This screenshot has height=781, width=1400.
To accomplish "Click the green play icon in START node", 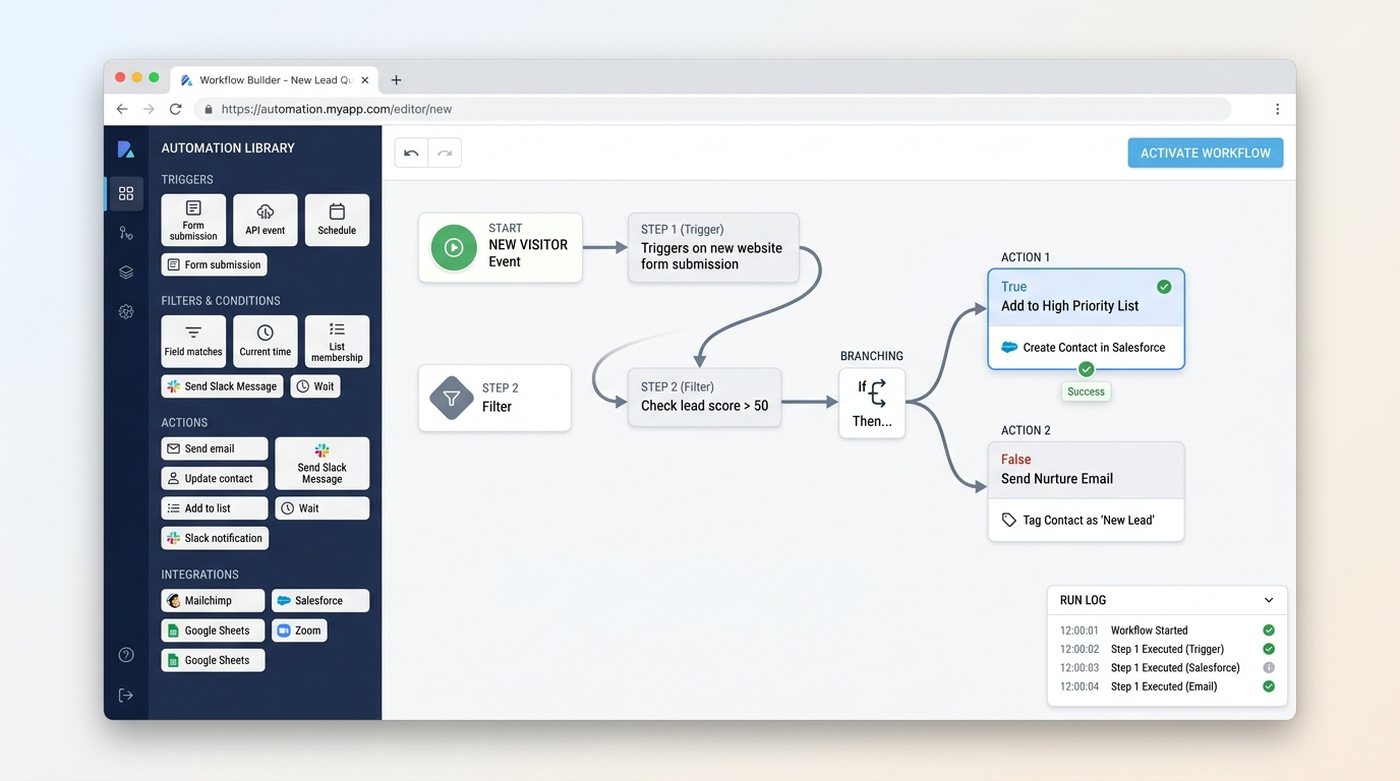I will [x=454, y=247].
